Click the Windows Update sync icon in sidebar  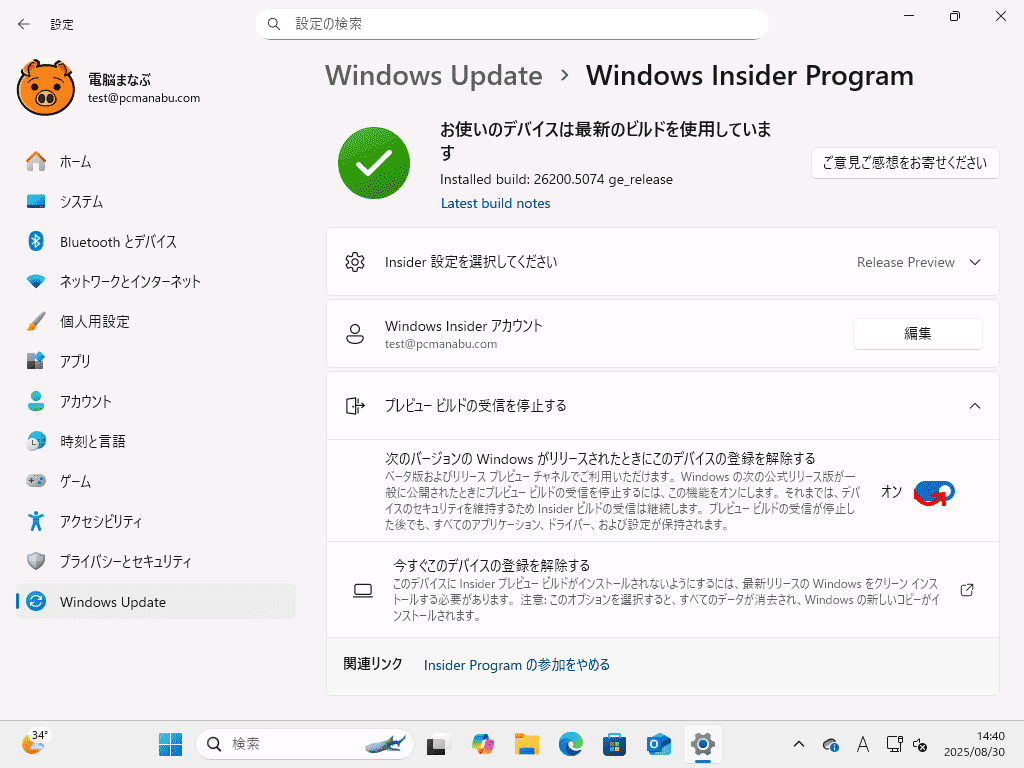click(x=36, y=601)
